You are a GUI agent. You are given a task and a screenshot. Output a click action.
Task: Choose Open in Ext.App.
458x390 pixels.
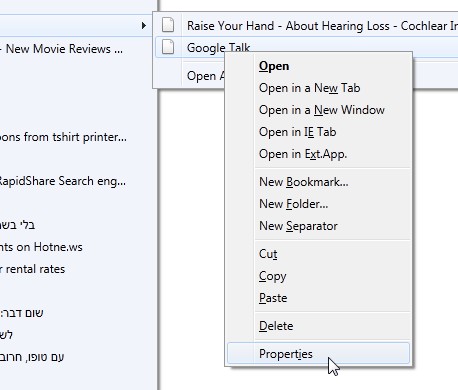[x=318, y=154]
